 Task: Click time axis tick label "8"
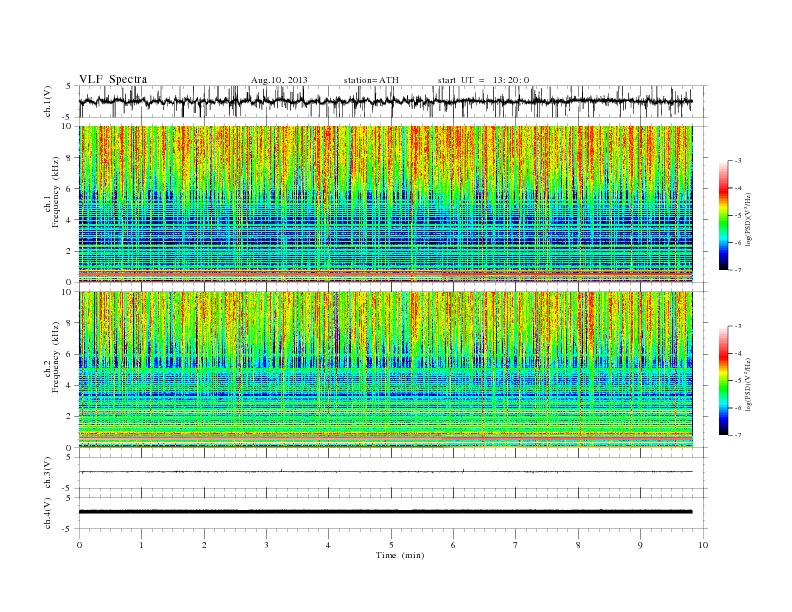[578, 545]
